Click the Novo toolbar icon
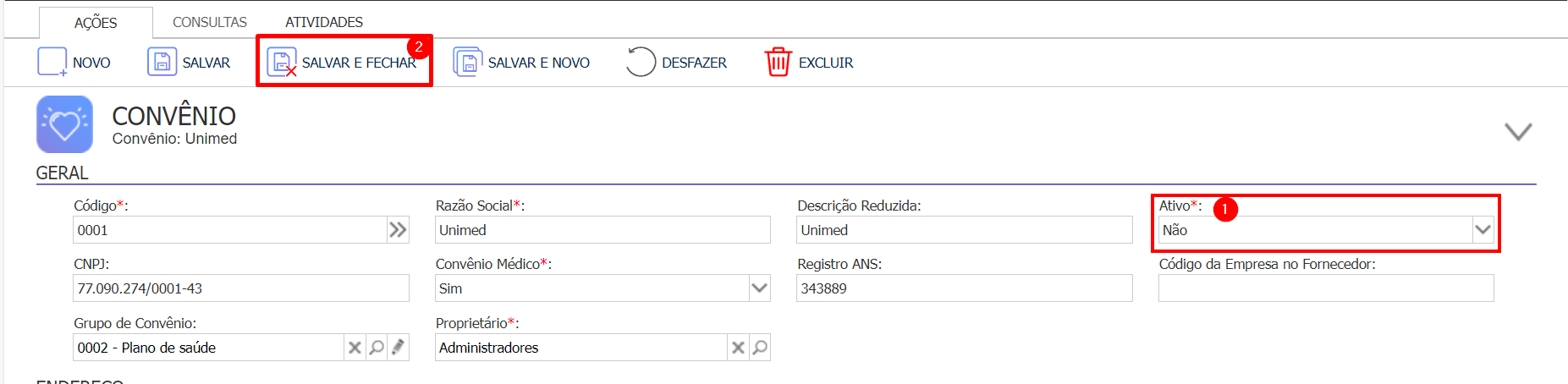 click(52, 63)
